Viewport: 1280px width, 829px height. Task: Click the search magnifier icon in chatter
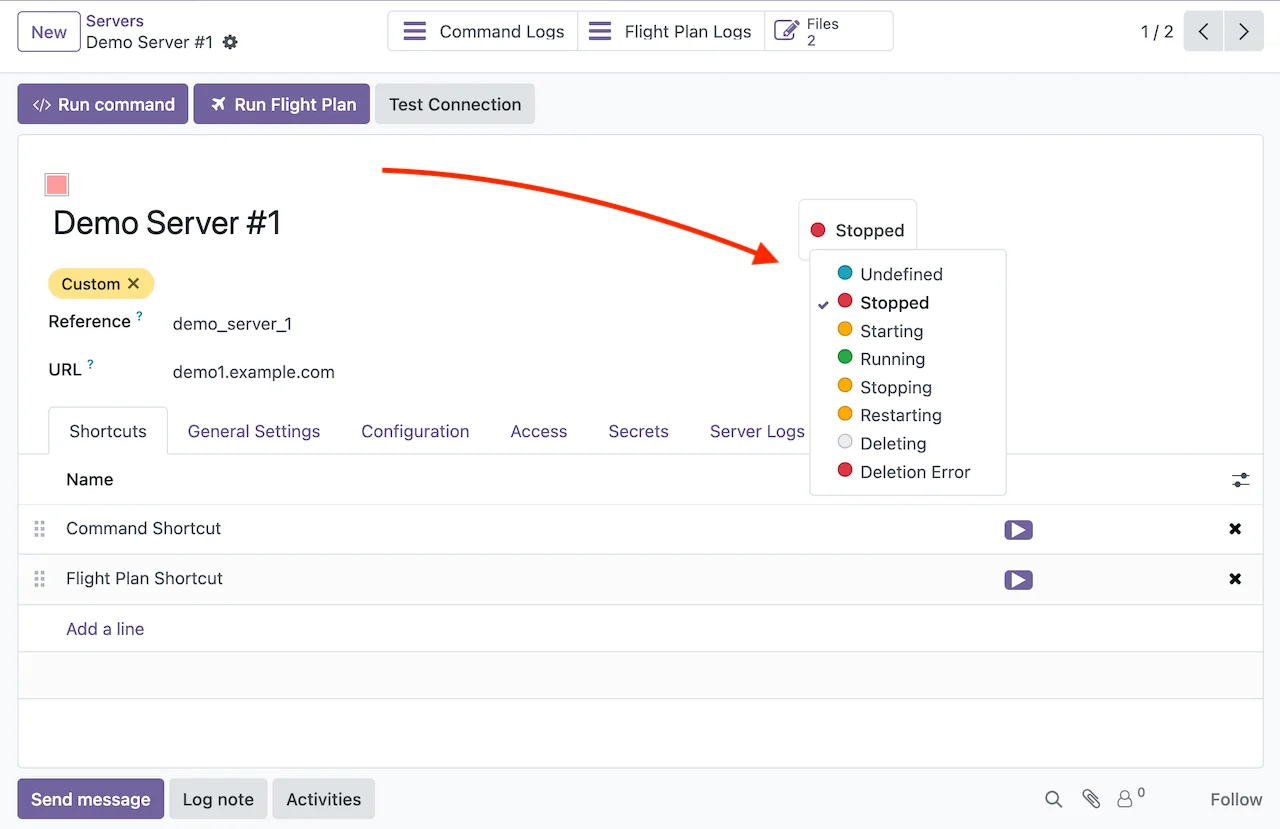point(1053,799)
